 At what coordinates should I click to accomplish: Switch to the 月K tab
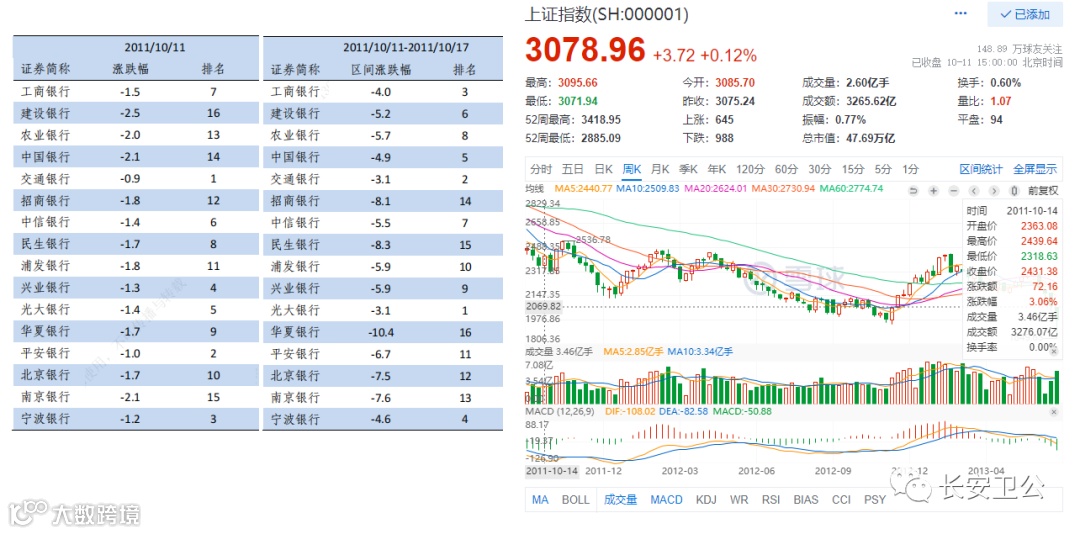point(660,169)
